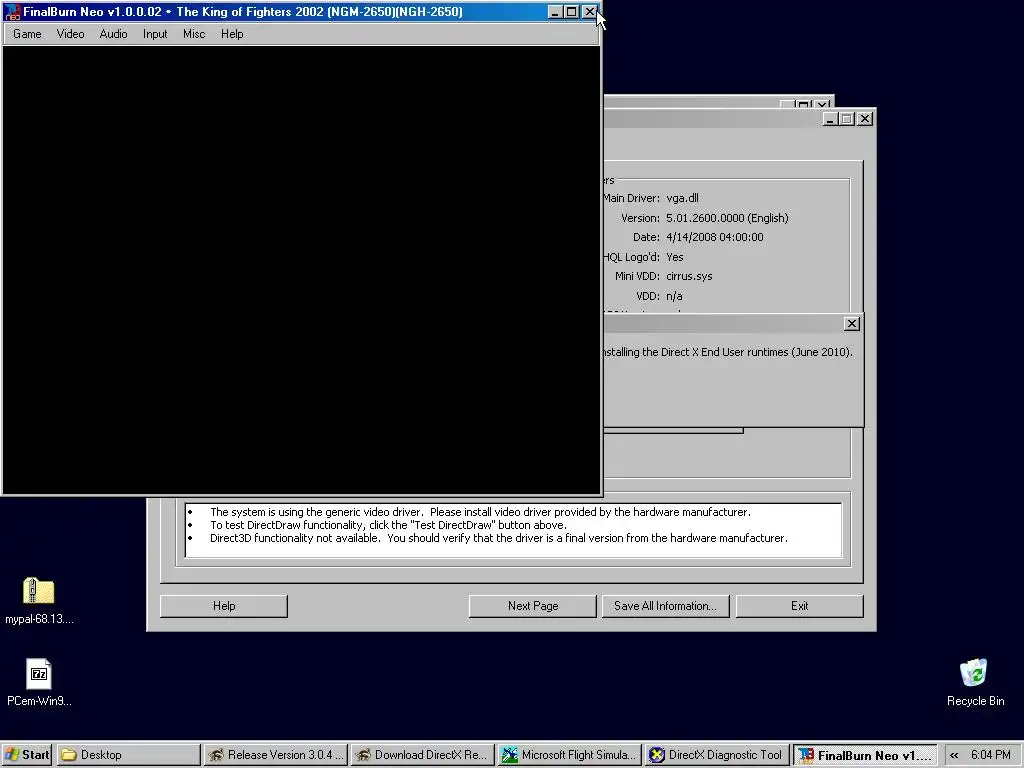Switch to DirectX Diagnostic Tool taskbar button
The image size is (1024, 768).
pos(716,755)
